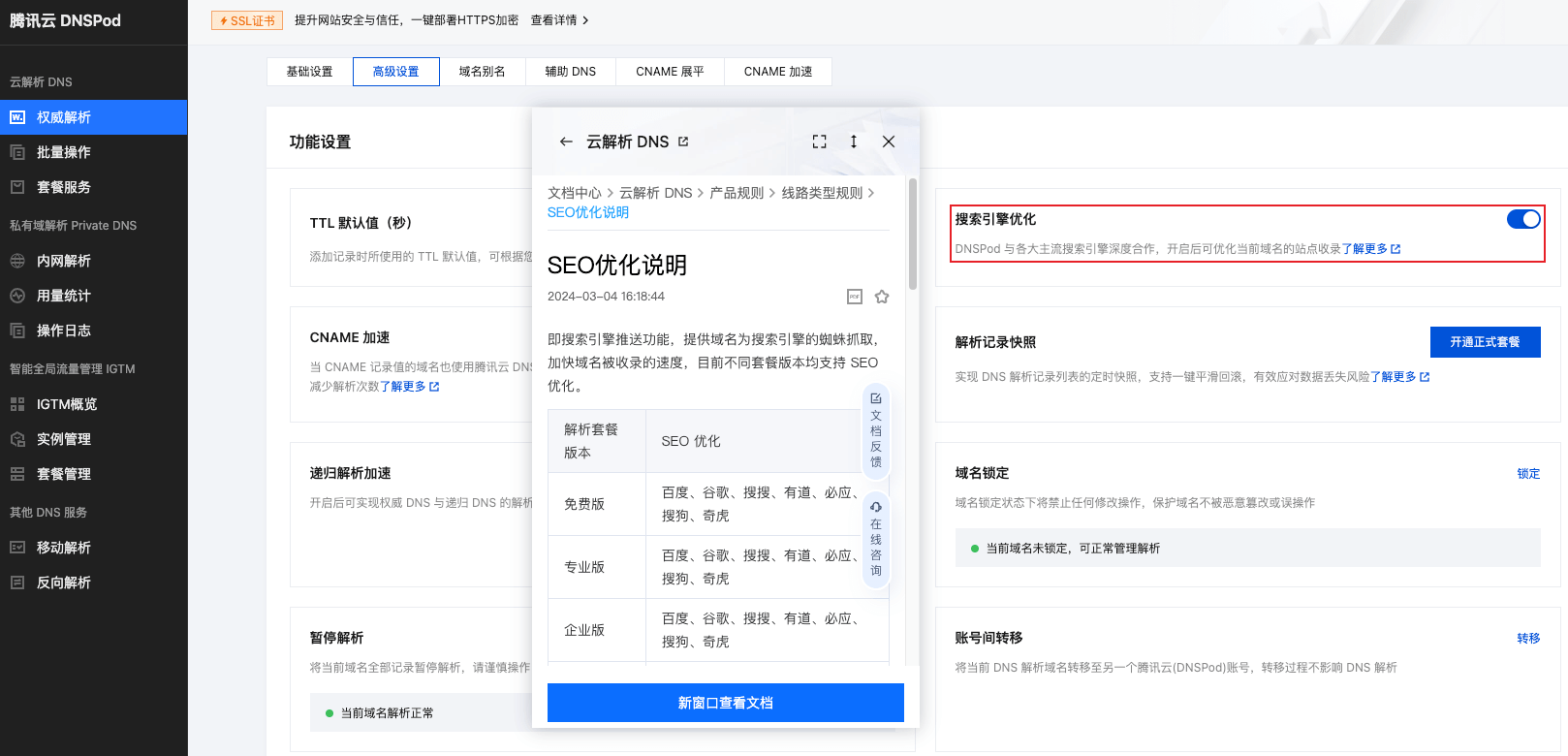The image size is (1568, 756).
Task: Click the 2024-03-04 16:18:44 timestamp
Action: [606, 297]
